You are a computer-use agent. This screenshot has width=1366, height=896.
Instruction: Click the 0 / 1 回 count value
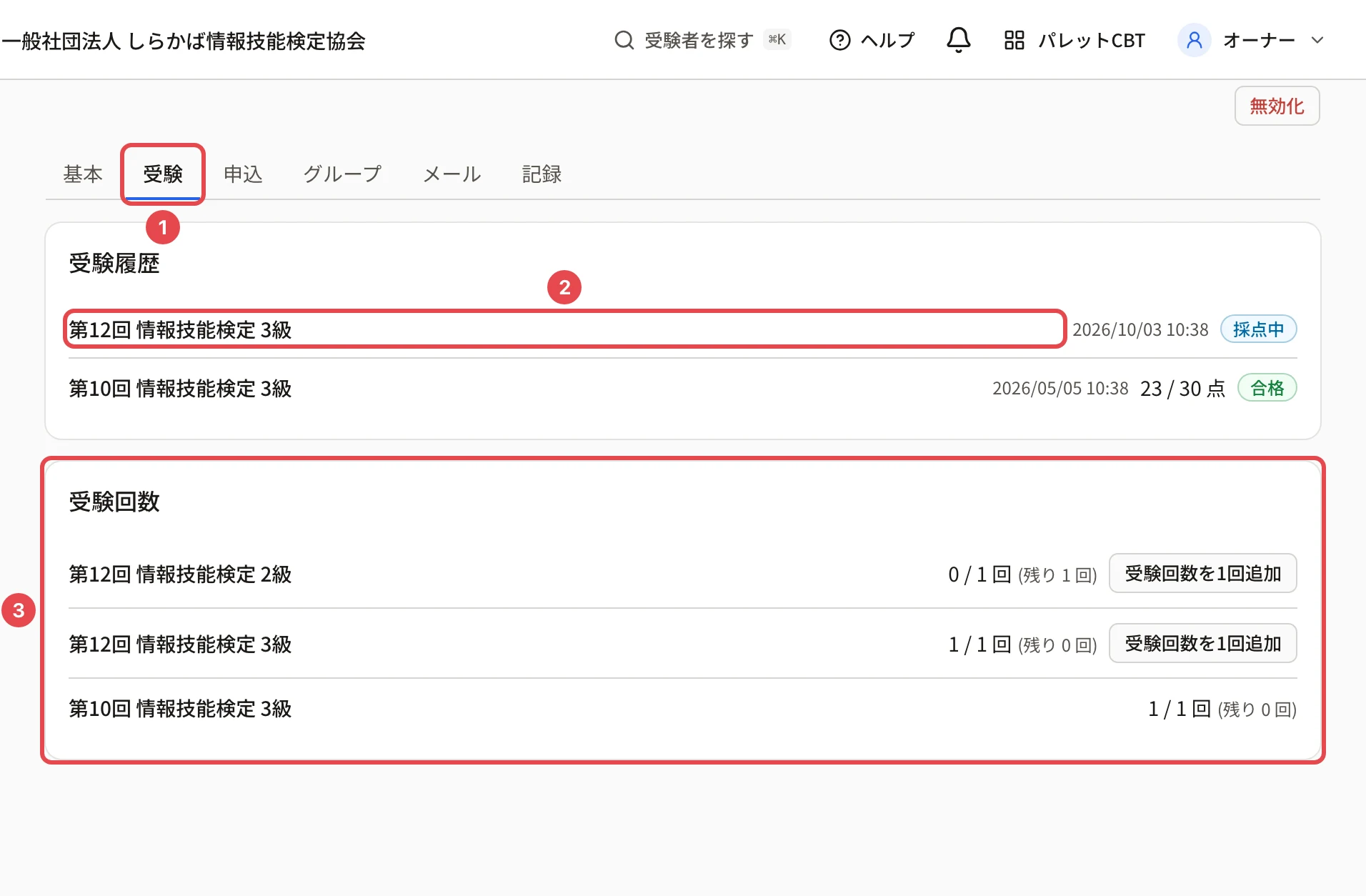[x=979, y=574]
